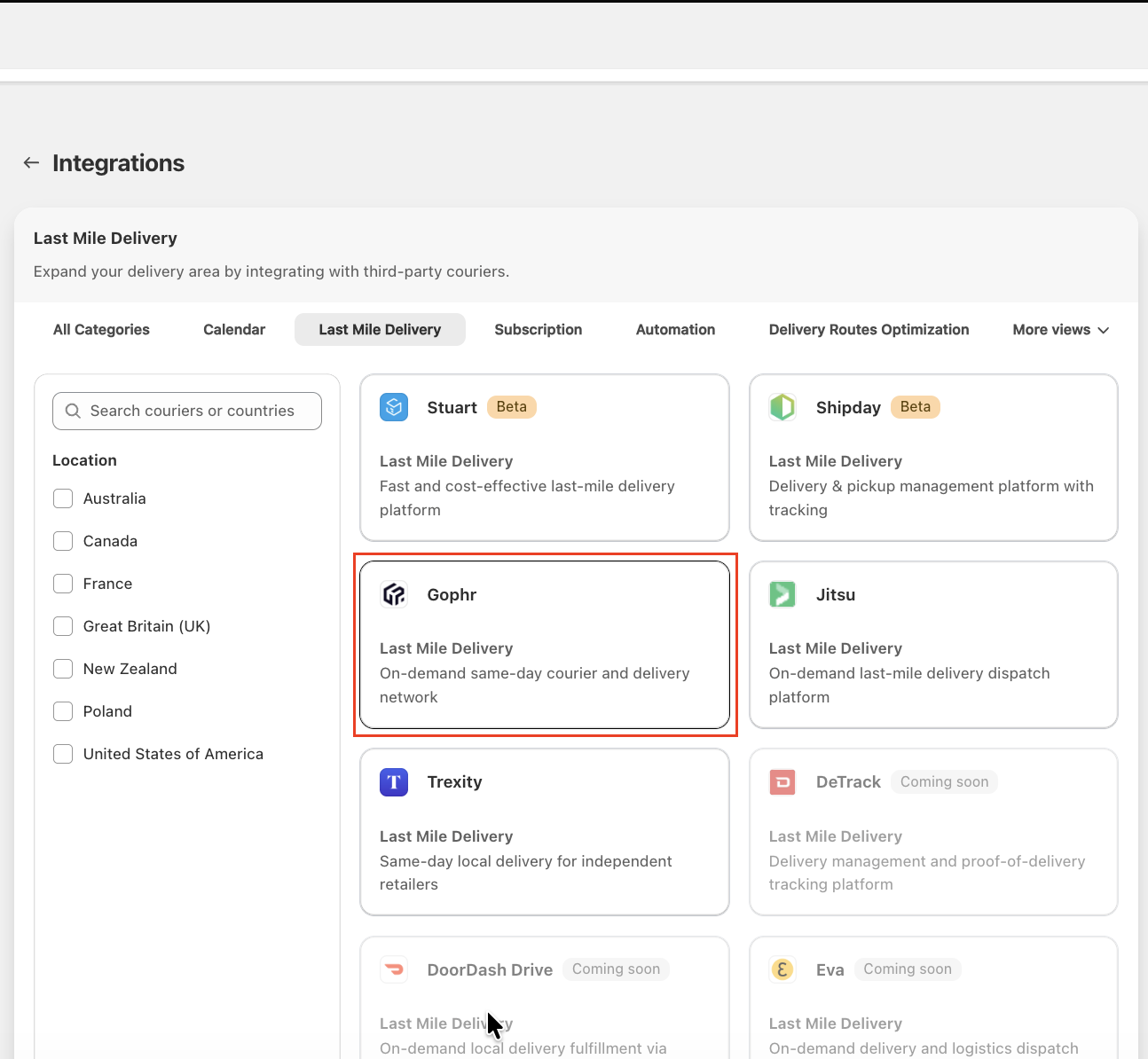Screen dimensions: 1148x1059
Task: Switch to the Subscription tab
Action: 539,330
